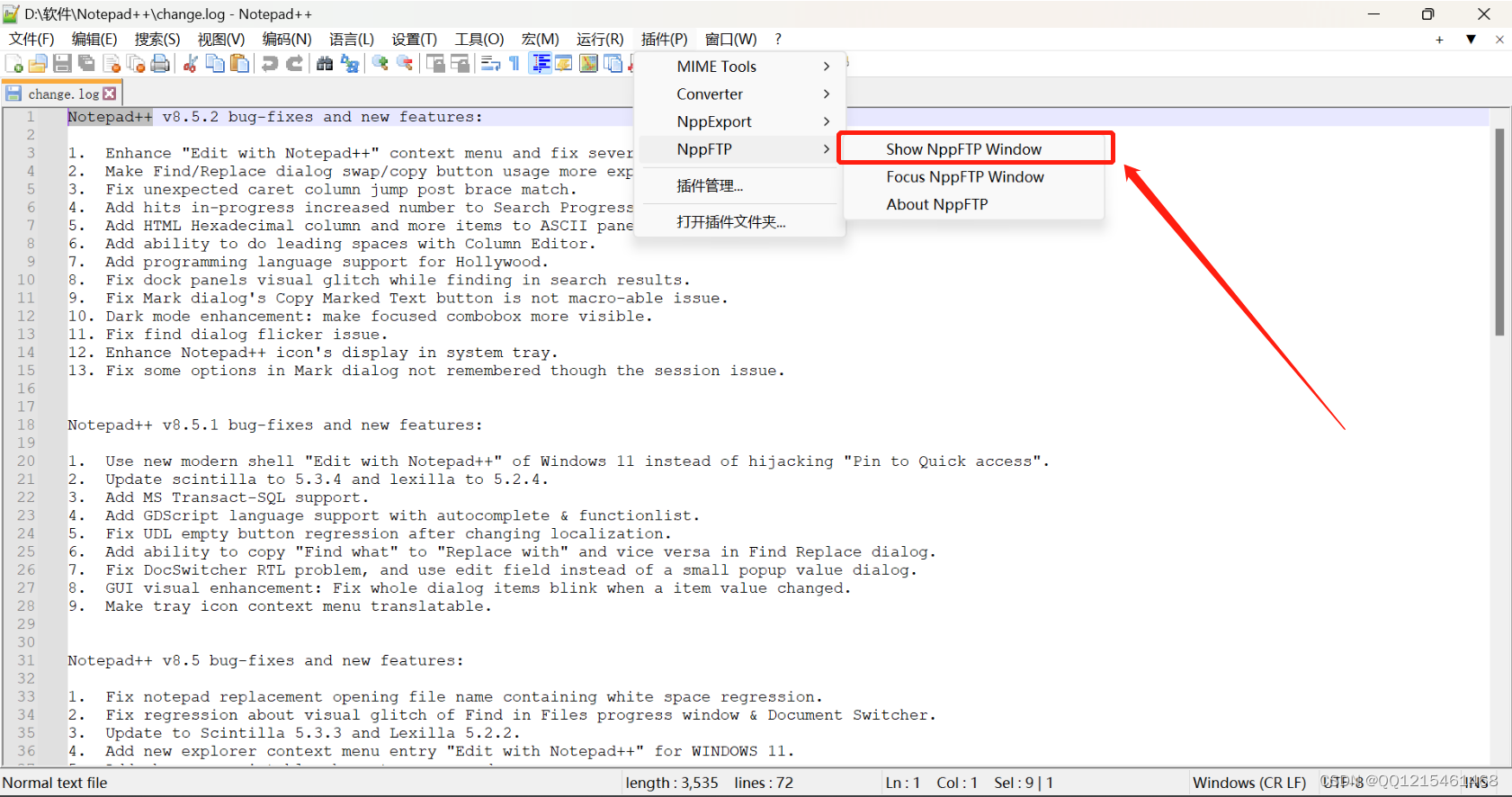Viewport: 1512px width, 797px height.
Task: Open the ? help menu
Action: 778,39
